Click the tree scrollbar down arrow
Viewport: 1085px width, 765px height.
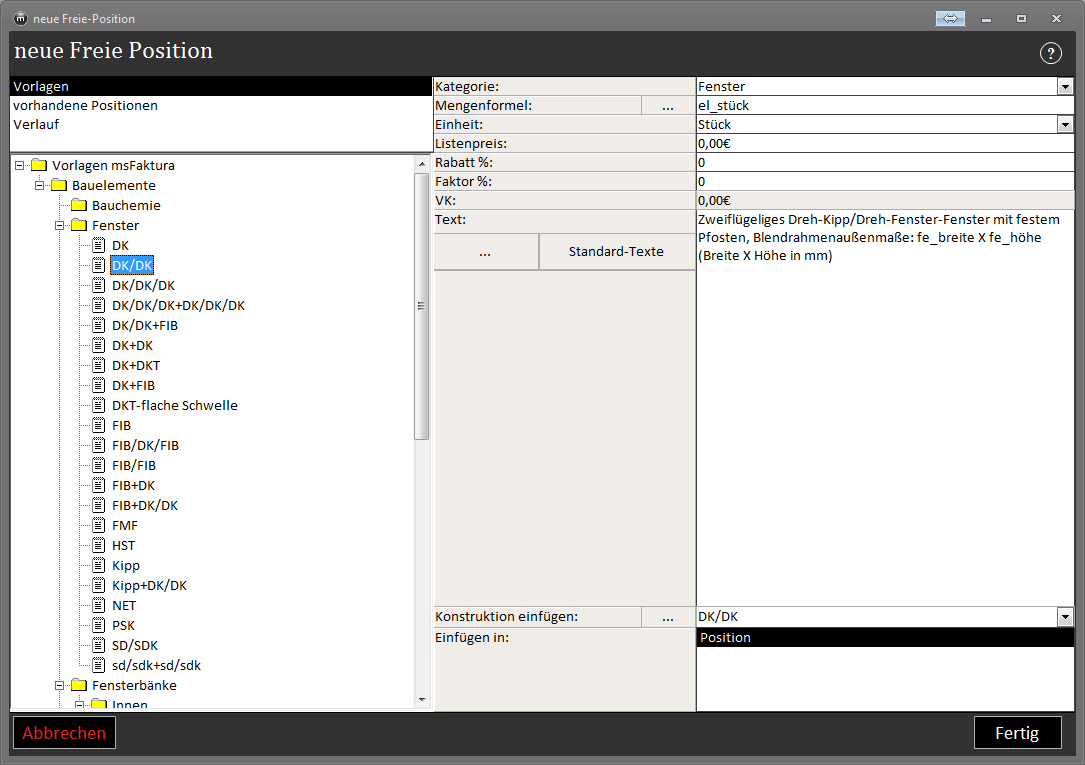[x=422, y=700]
